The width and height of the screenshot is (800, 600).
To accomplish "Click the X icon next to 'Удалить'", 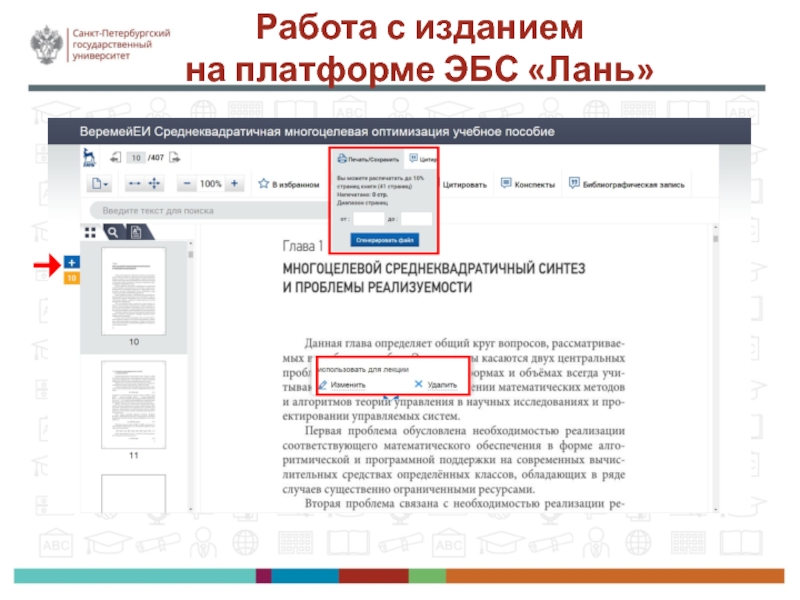I will [418, 384].
